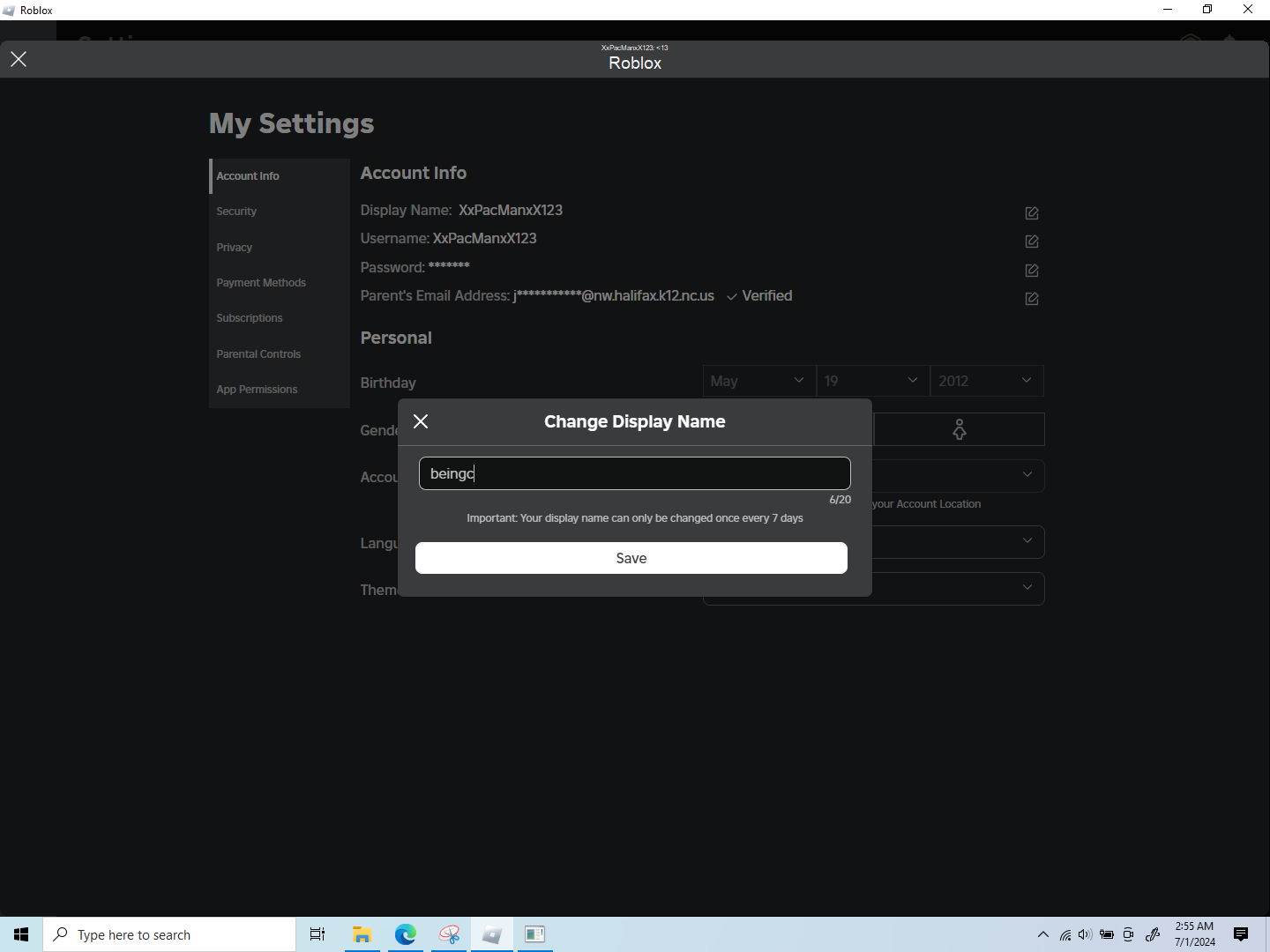Open the App Permissions tab
Viewport: 1270px width, 952px height.
280,390
